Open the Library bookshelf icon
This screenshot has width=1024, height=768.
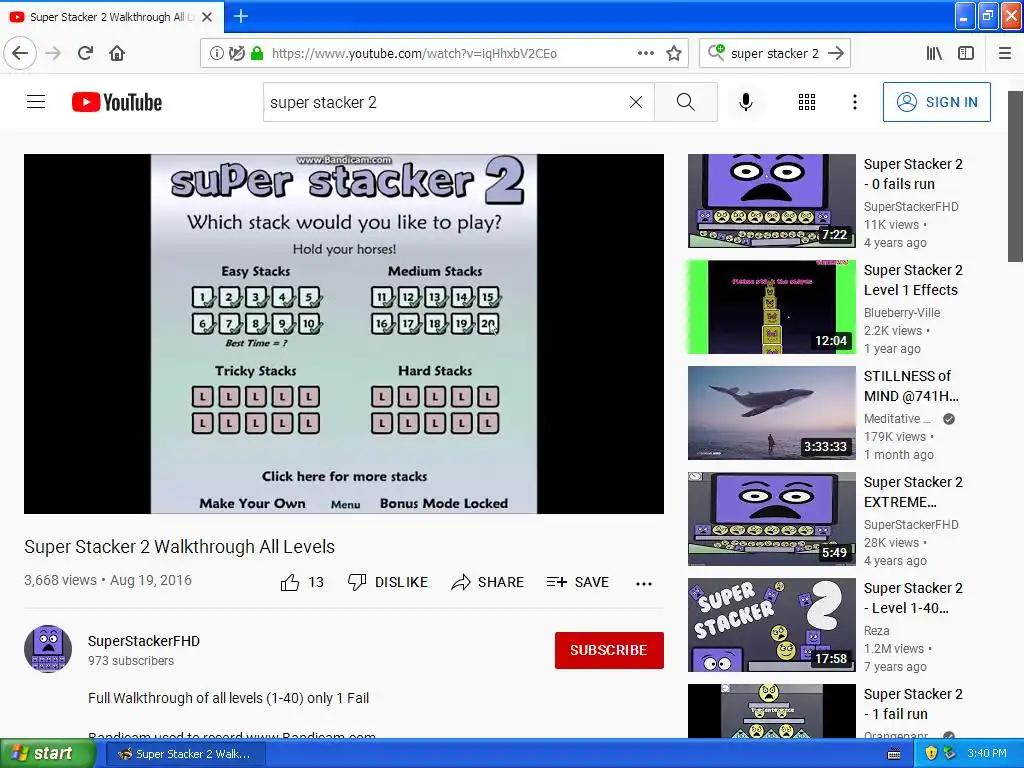(x=934, y=54)
